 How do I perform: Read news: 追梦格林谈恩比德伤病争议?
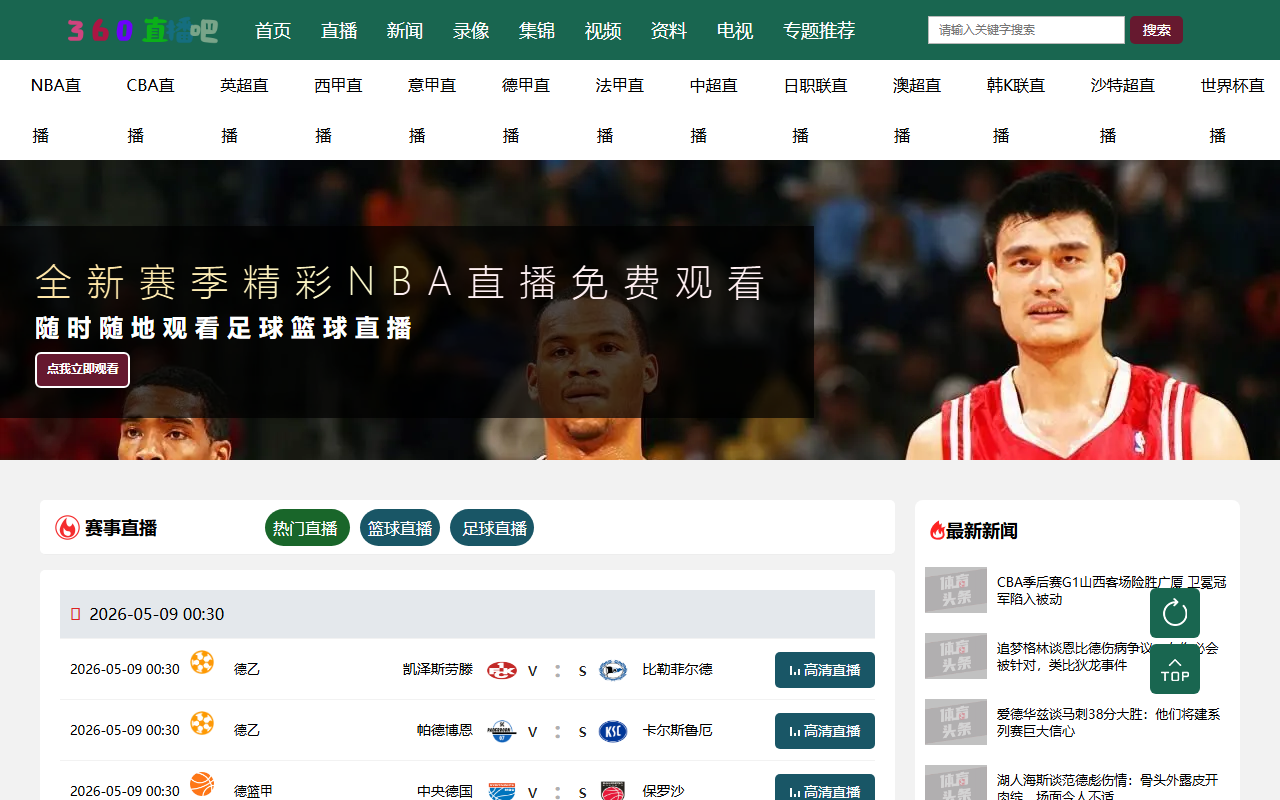coord(1108,656)
